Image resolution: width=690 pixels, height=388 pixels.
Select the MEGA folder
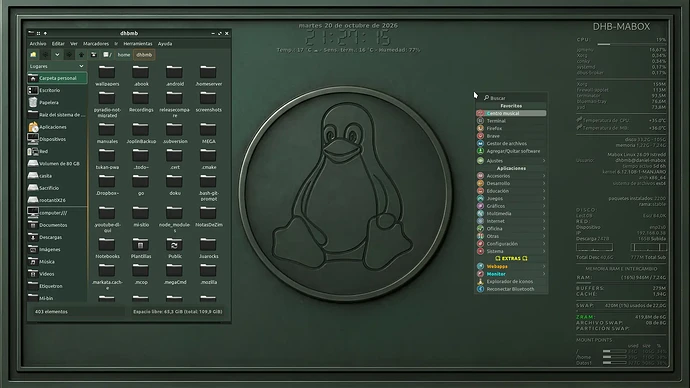pos(209,133)
